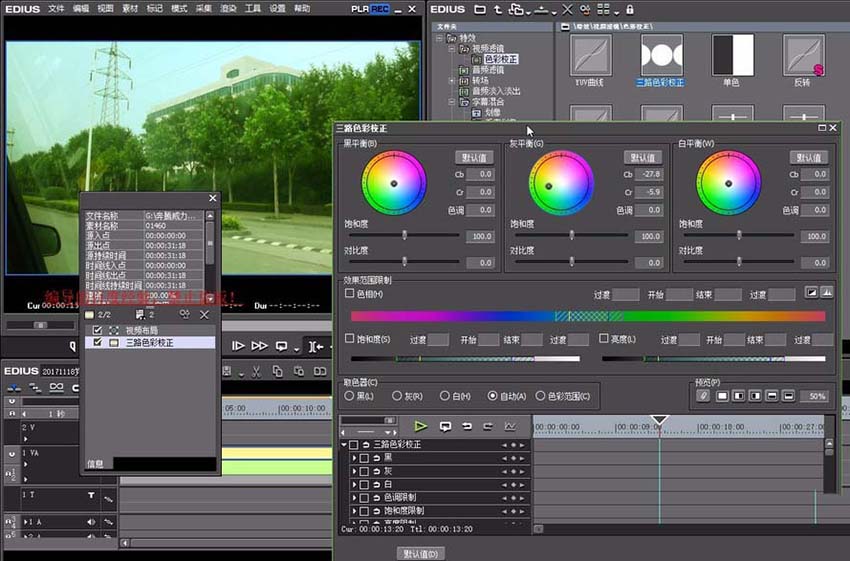Open the 素材 menu
Image resolution: width=850 pixels, height=561 pixels.
130,9
